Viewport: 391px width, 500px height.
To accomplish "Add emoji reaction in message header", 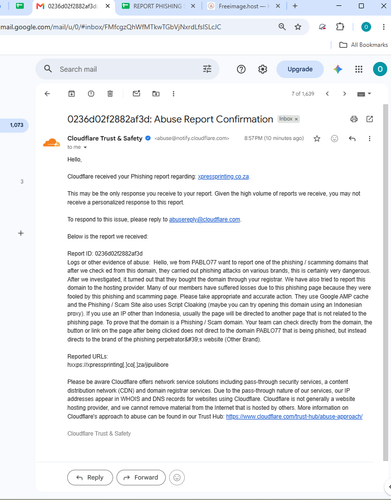I will [x=334, y=138].
